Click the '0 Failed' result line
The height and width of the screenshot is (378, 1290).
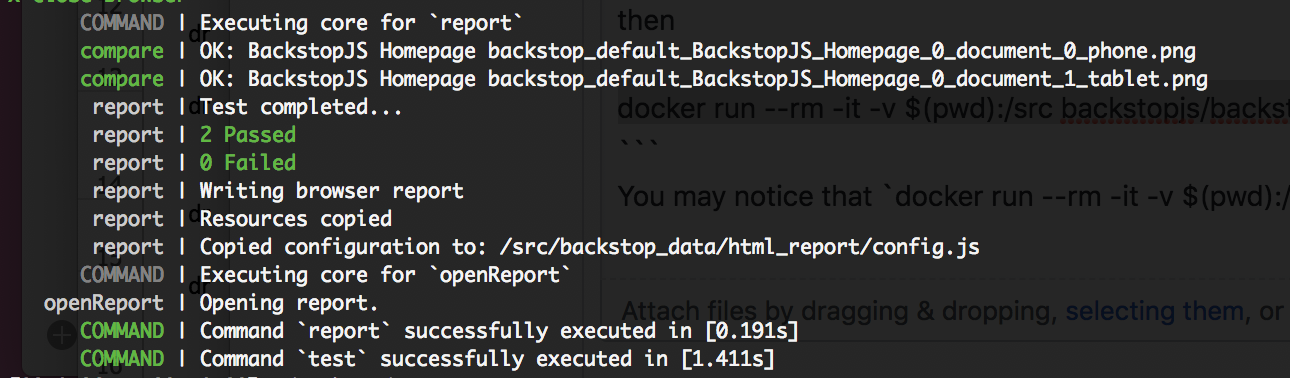click(x=248, y=162)
